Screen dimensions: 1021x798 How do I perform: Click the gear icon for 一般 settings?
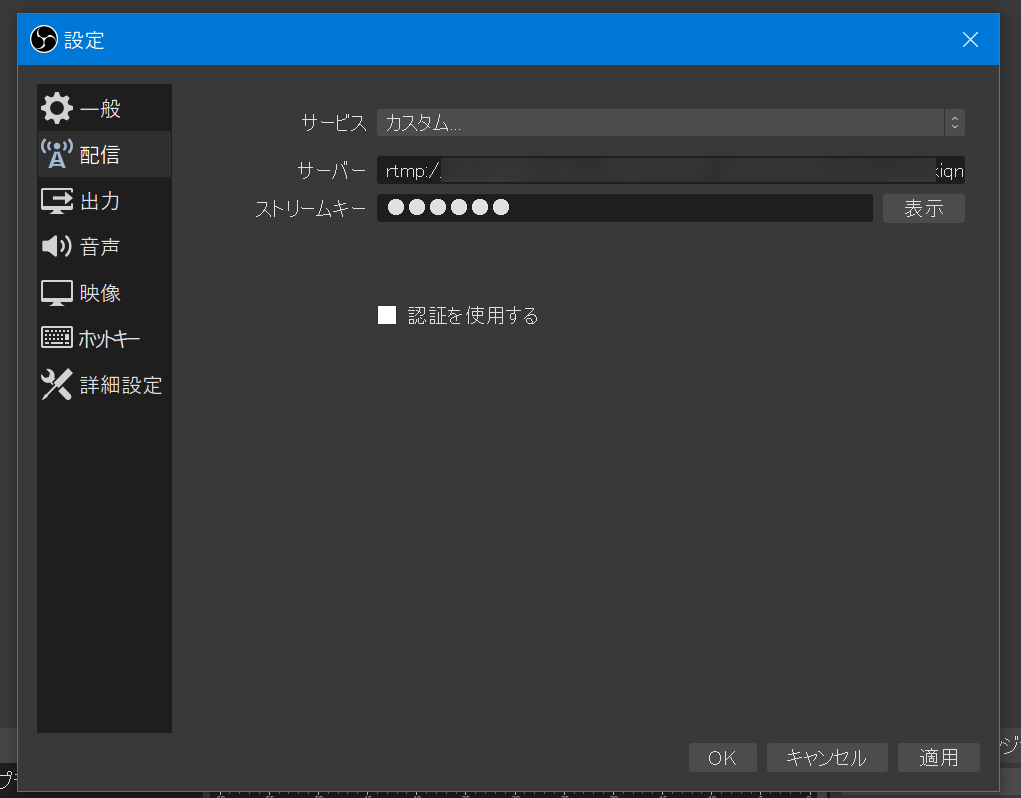pos(57,108)
